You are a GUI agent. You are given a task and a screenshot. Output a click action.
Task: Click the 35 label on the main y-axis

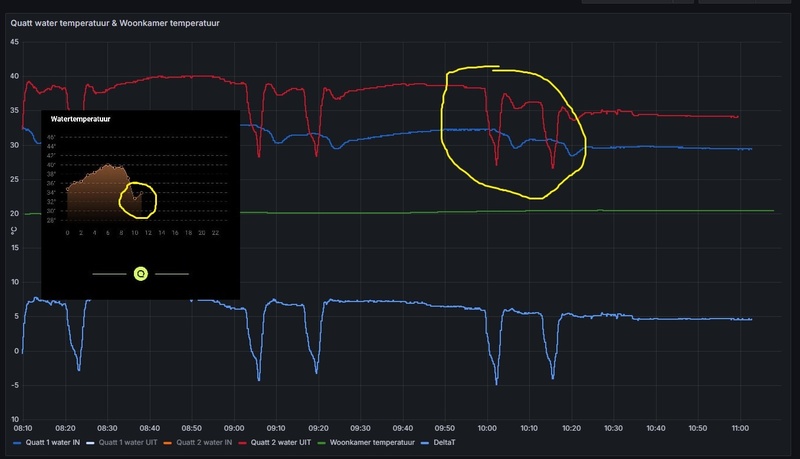point(14,110)
